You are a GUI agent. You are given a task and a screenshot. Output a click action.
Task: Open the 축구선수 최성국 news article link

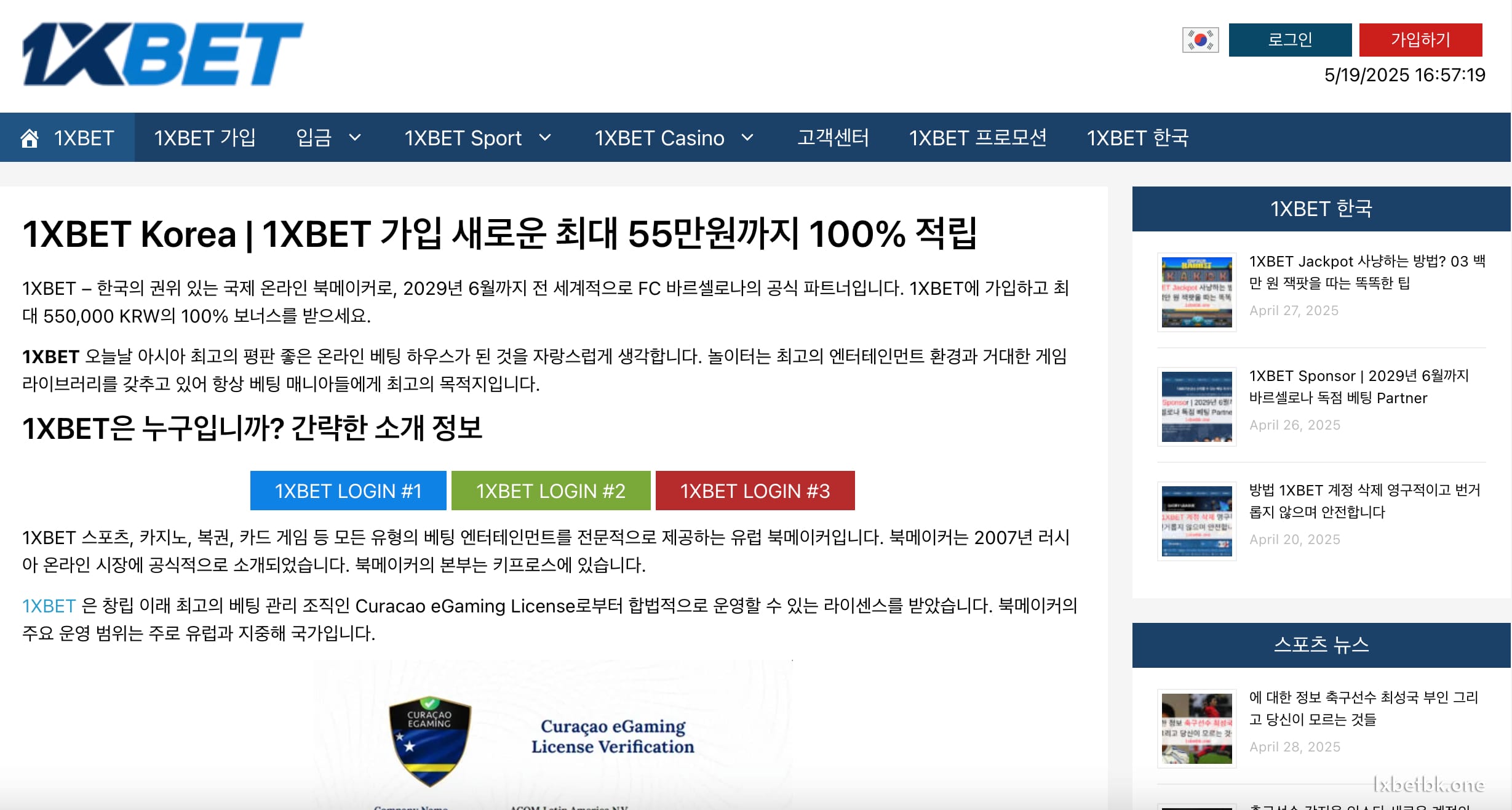1363,708
